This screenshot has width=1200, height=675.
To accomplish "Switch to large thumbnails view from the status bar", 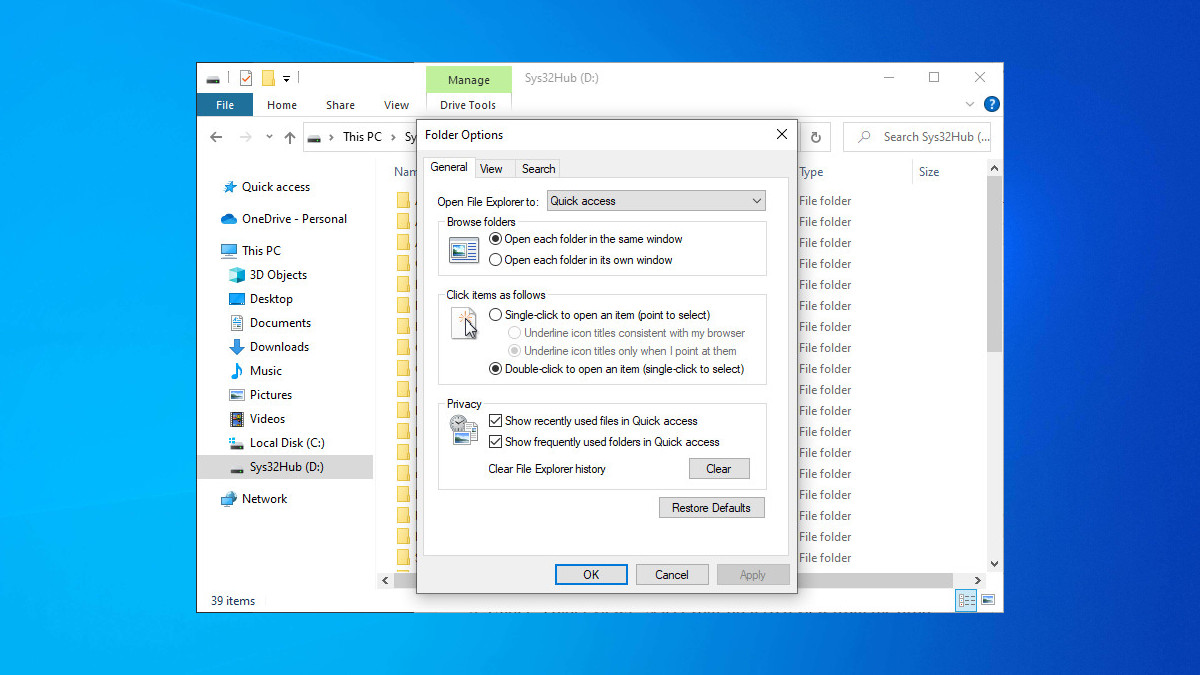I will (988, 600).
